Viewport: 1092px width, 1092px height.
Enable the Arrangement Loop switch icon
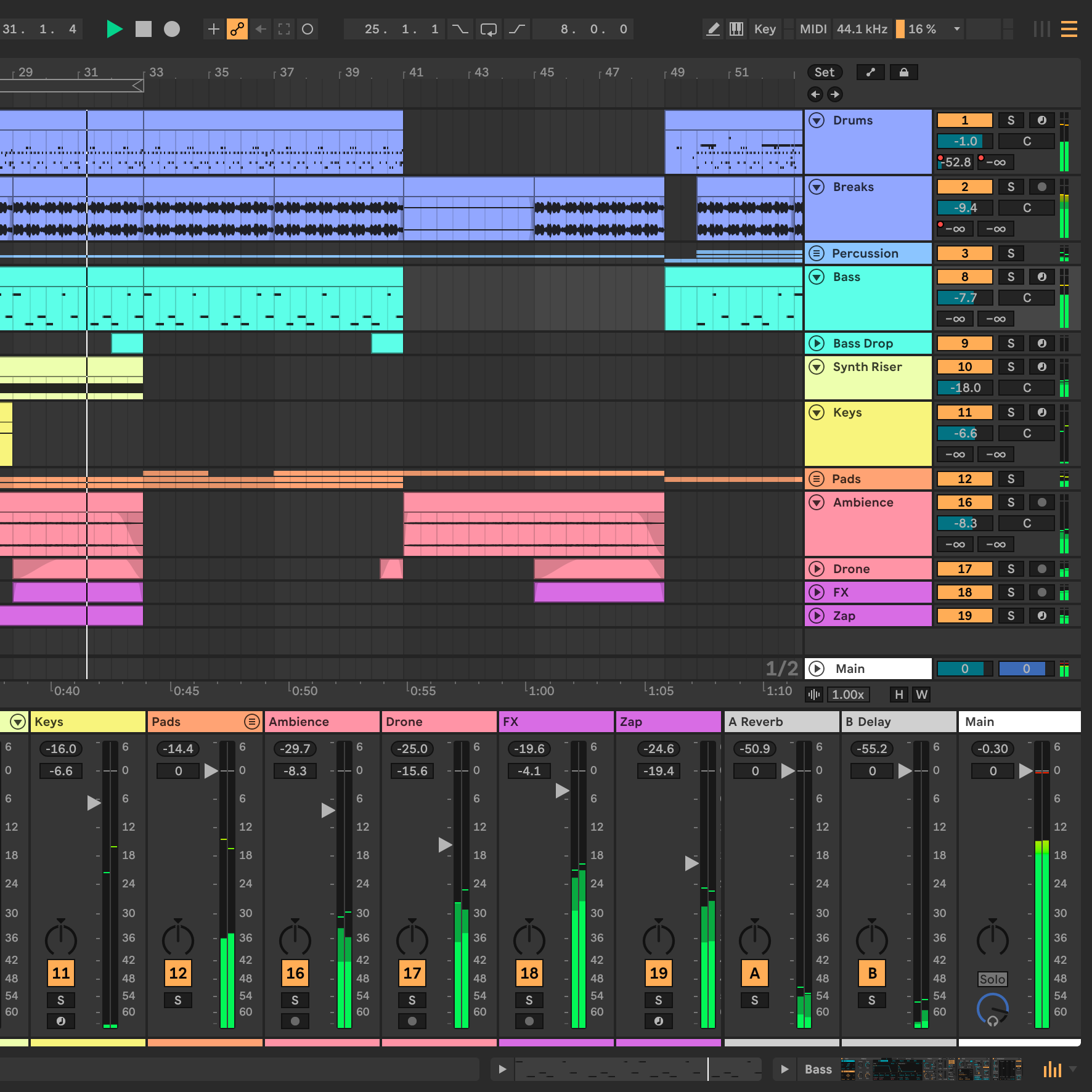489,29
